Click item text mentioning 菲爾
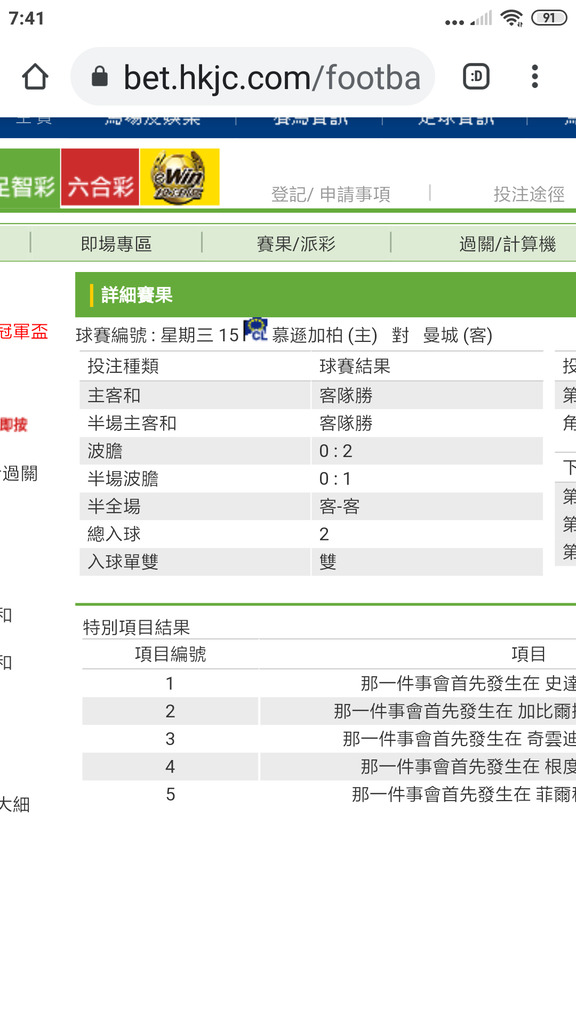 464,794
